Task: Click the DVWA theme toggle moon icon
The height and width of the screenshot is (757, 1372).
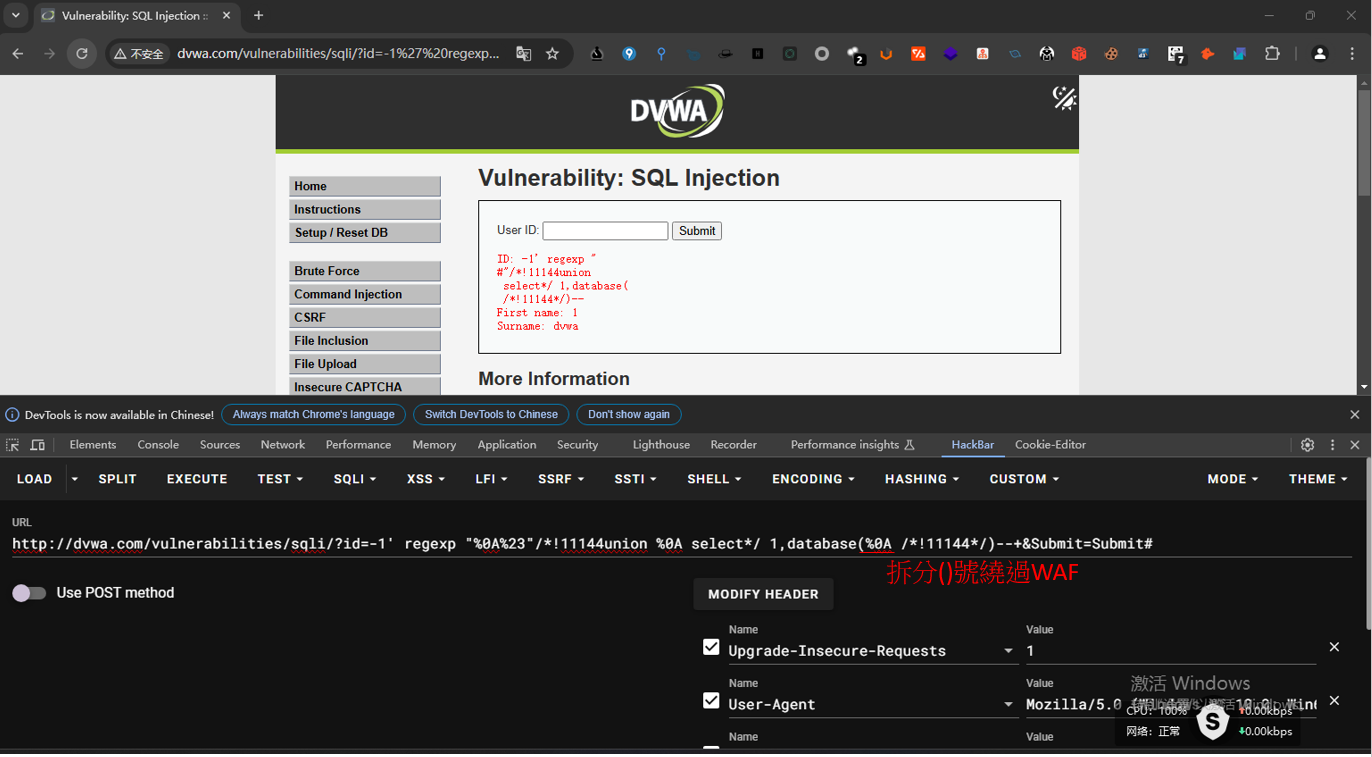Action: point(1064,97)
